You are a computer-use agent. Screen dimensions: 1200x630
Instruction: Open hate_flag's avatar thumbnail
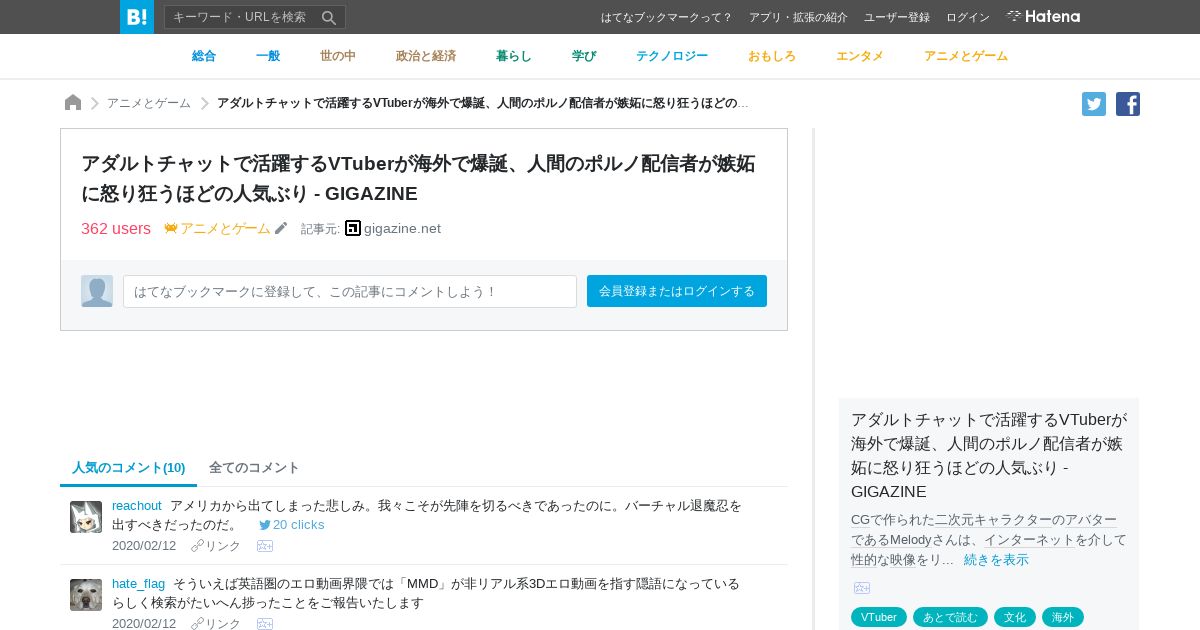pyautogui.click(x=86, y=595)
